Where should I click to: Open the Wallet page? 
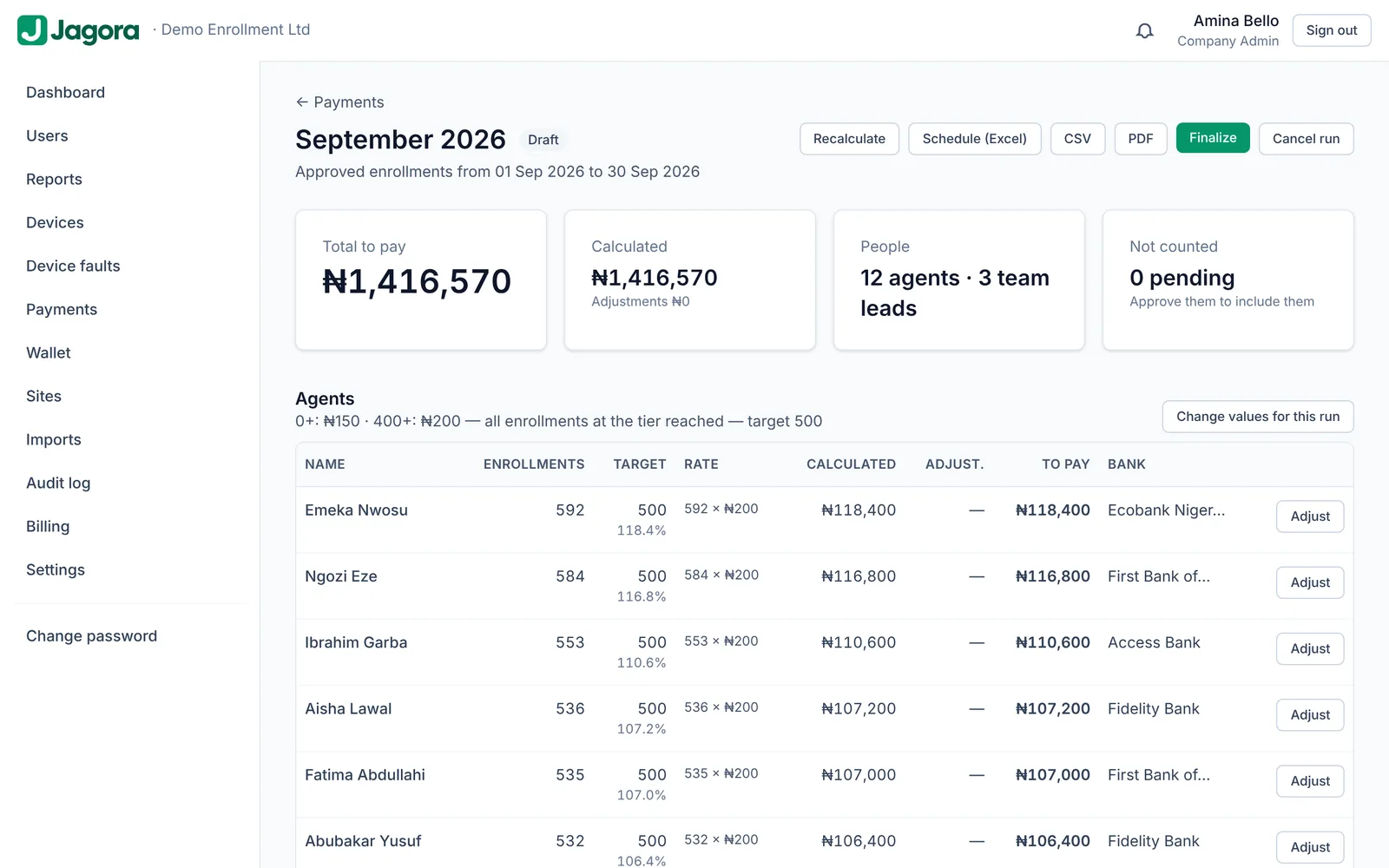click(x=49, y=353)
